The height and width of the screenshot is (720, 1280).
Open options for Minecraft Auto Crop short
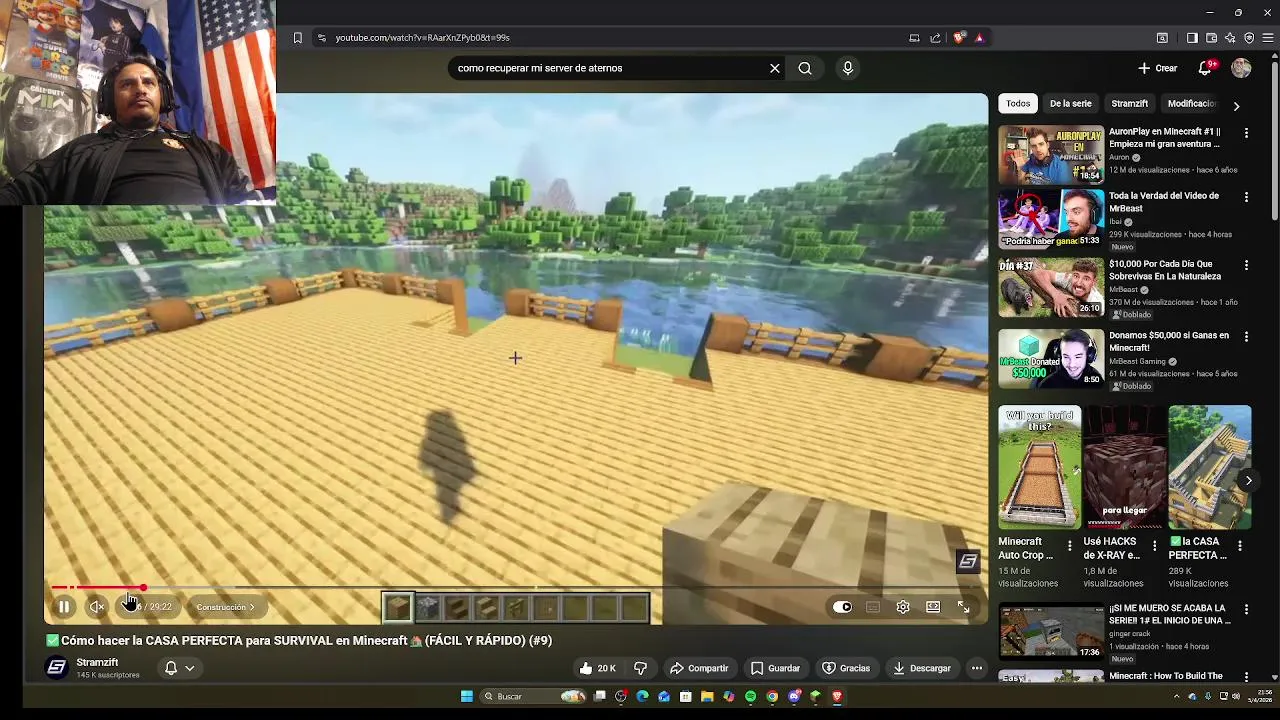pos(1070,546)
